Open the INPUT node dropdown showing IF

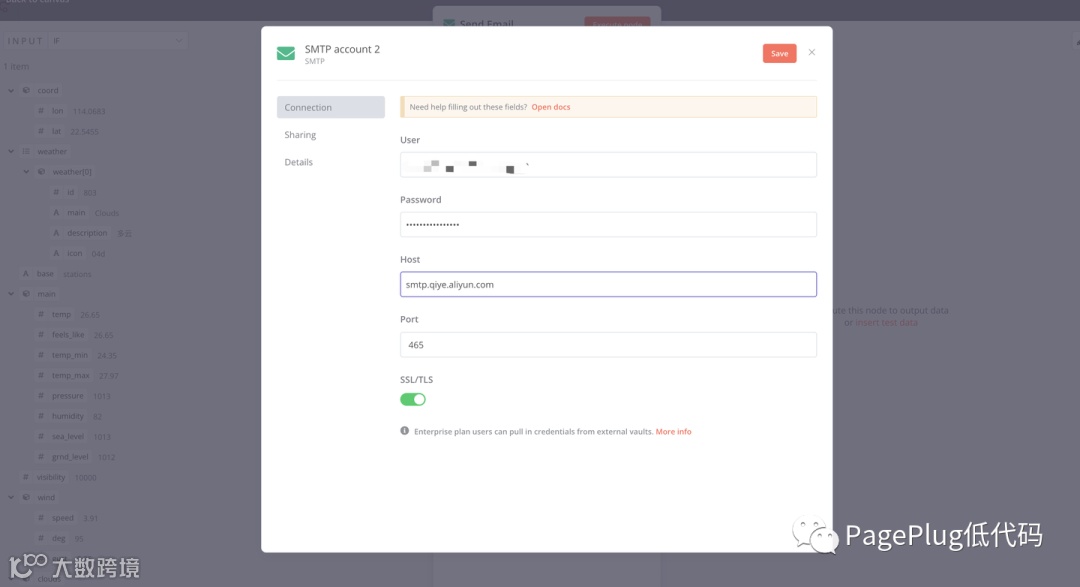(118, 41)
